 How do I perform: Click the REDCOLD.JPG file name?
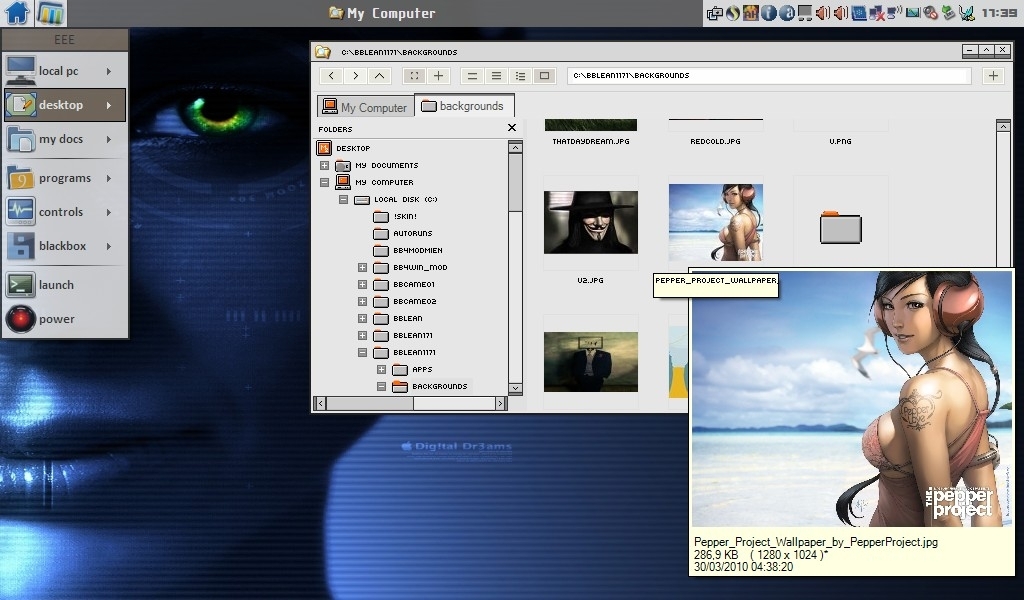(716, 141)
